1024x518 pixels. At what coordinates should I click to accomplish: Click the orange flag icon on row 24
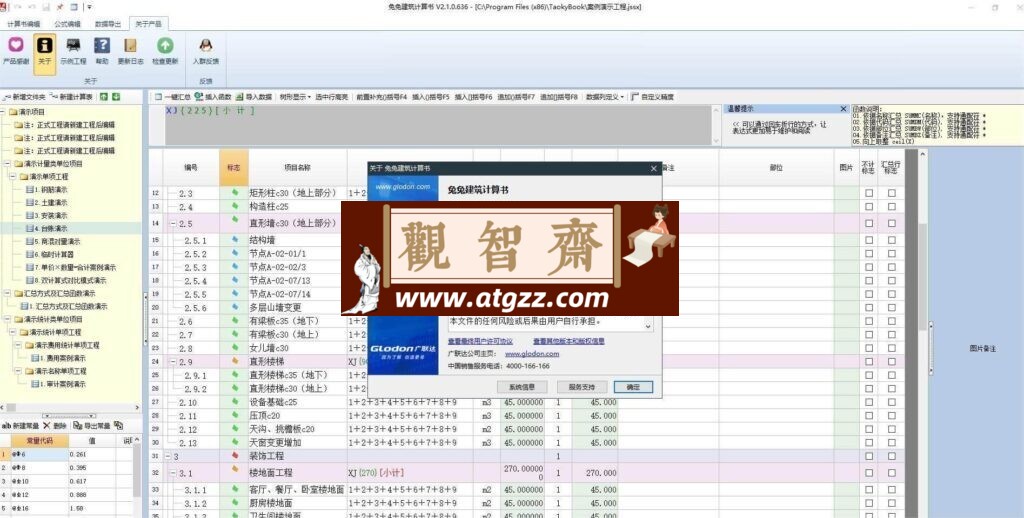235,361
